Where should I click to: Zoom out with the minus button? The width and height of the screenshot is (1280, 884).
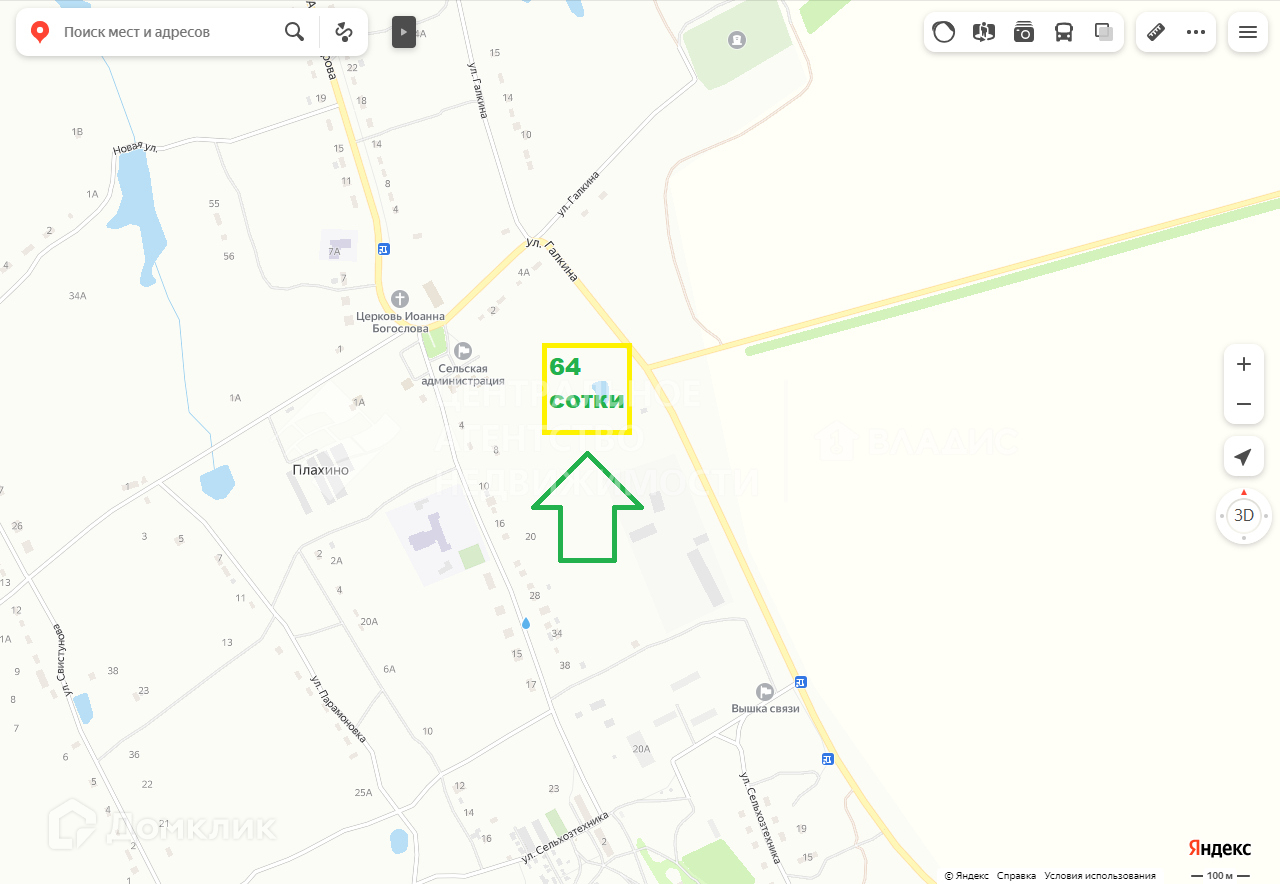(x=1244, y=404)
